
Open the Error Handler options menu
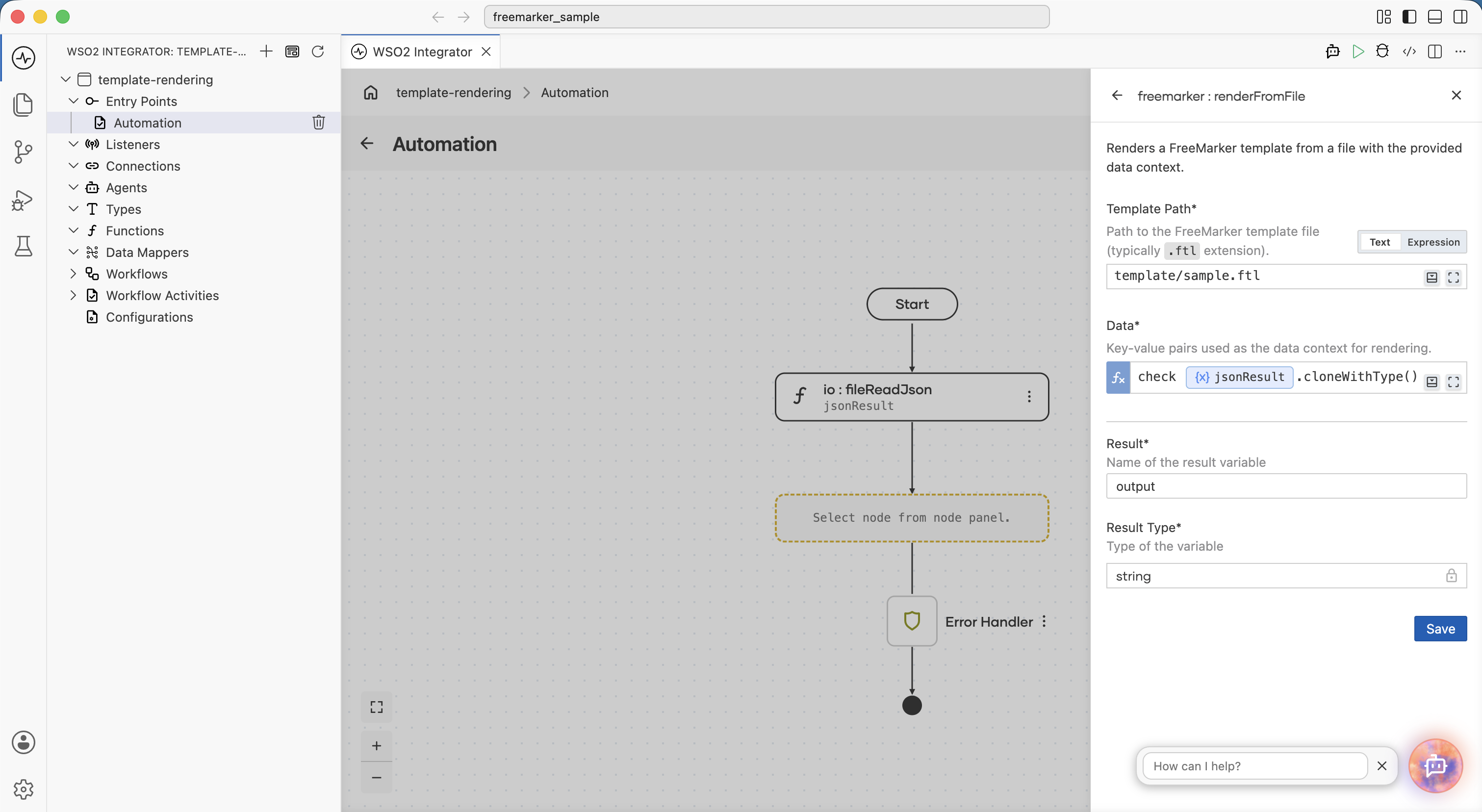pyautogui.click(x=1044, y=622)
